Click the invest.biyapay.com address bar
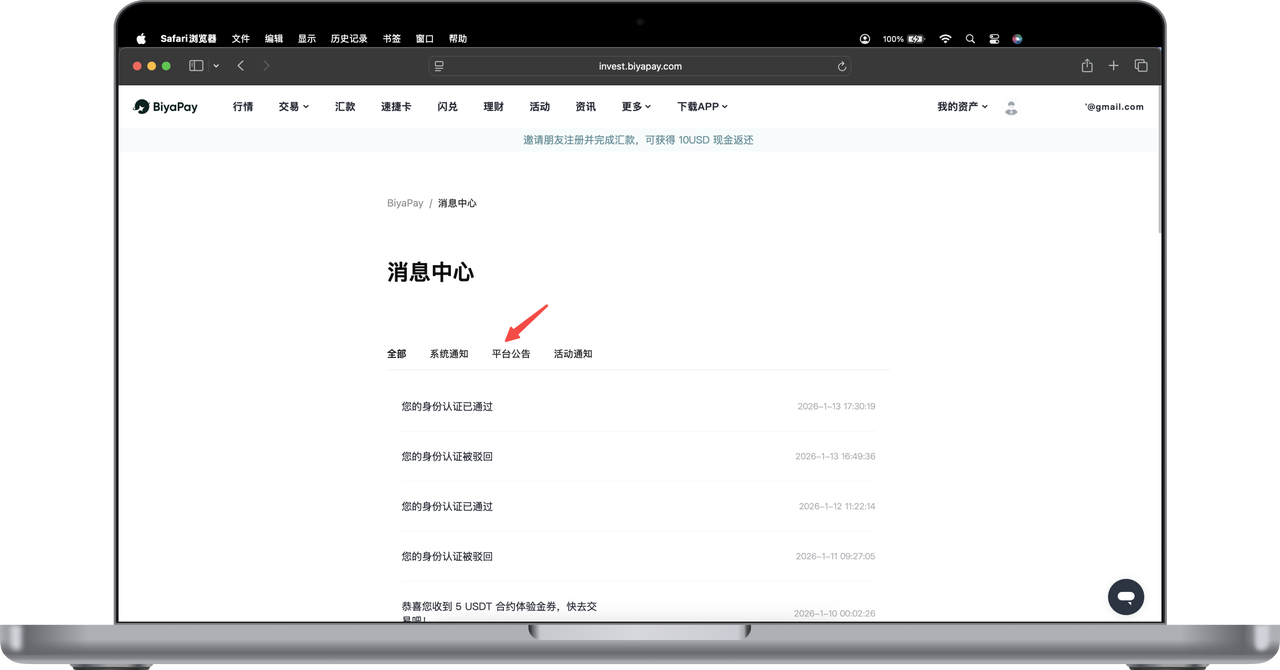The image size is (1280, 670). (x=640, y=66)
